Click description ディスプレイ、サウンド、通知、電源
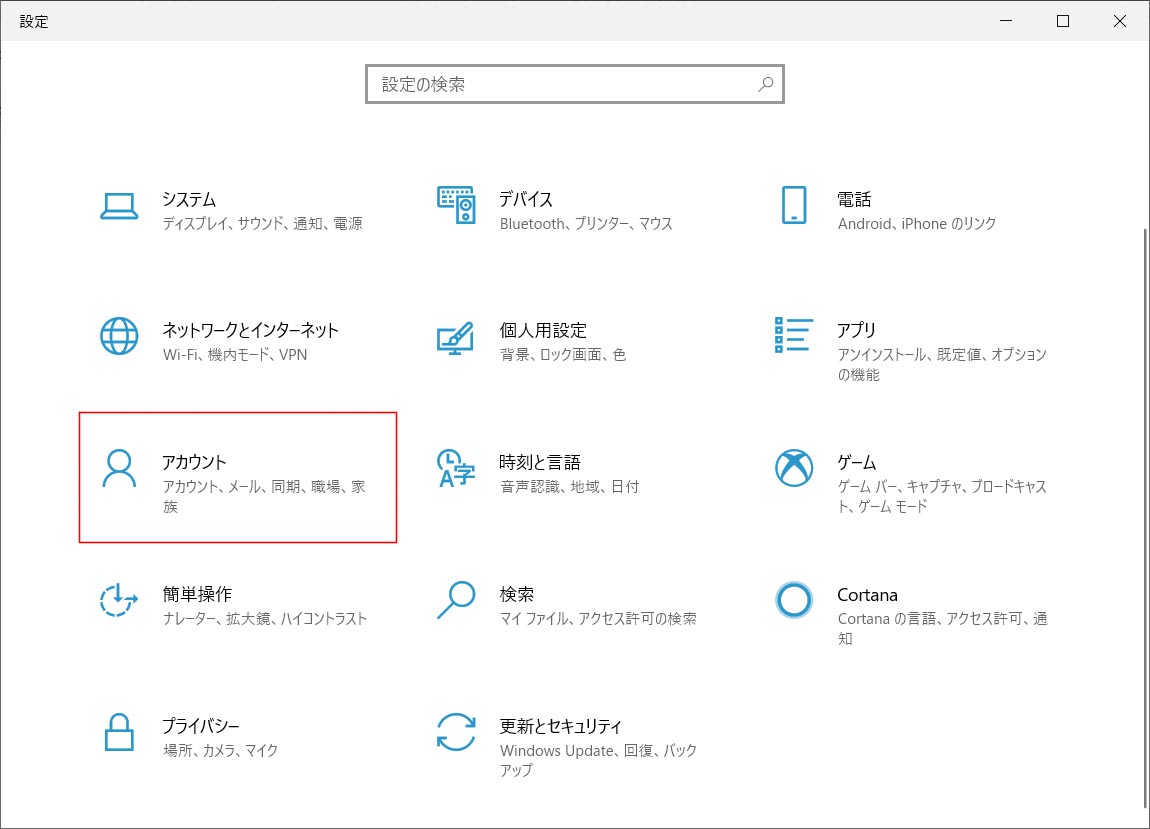Image resolution: width=1150 pixels, height=829 pixels. [x=263, y=224]
